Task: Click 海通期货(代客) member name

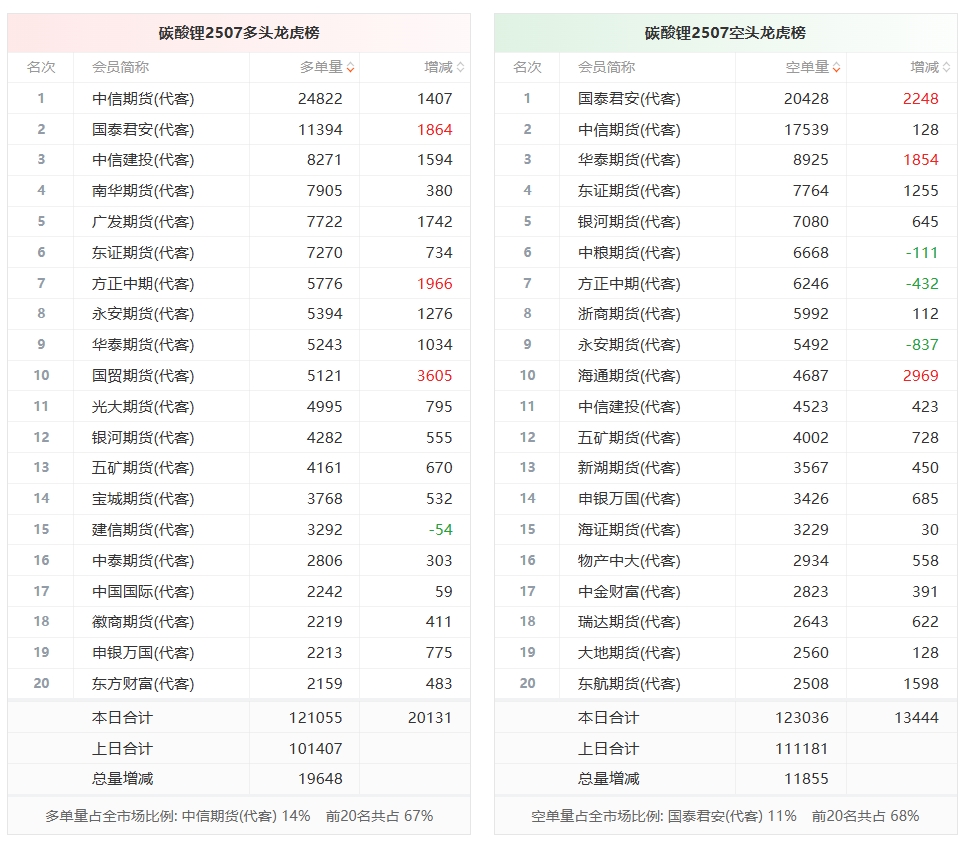Action: click(629, 376)
